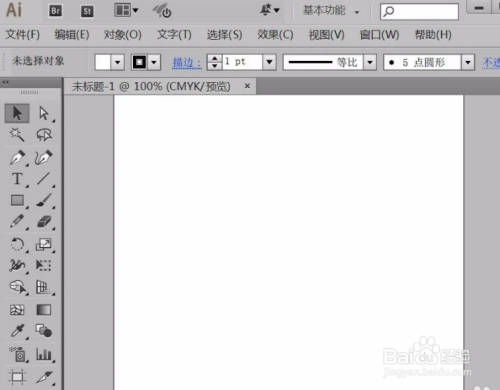Switch to the 未标题-1 document tab
This screenshot has width=500, height=390.
click(151, 87)
